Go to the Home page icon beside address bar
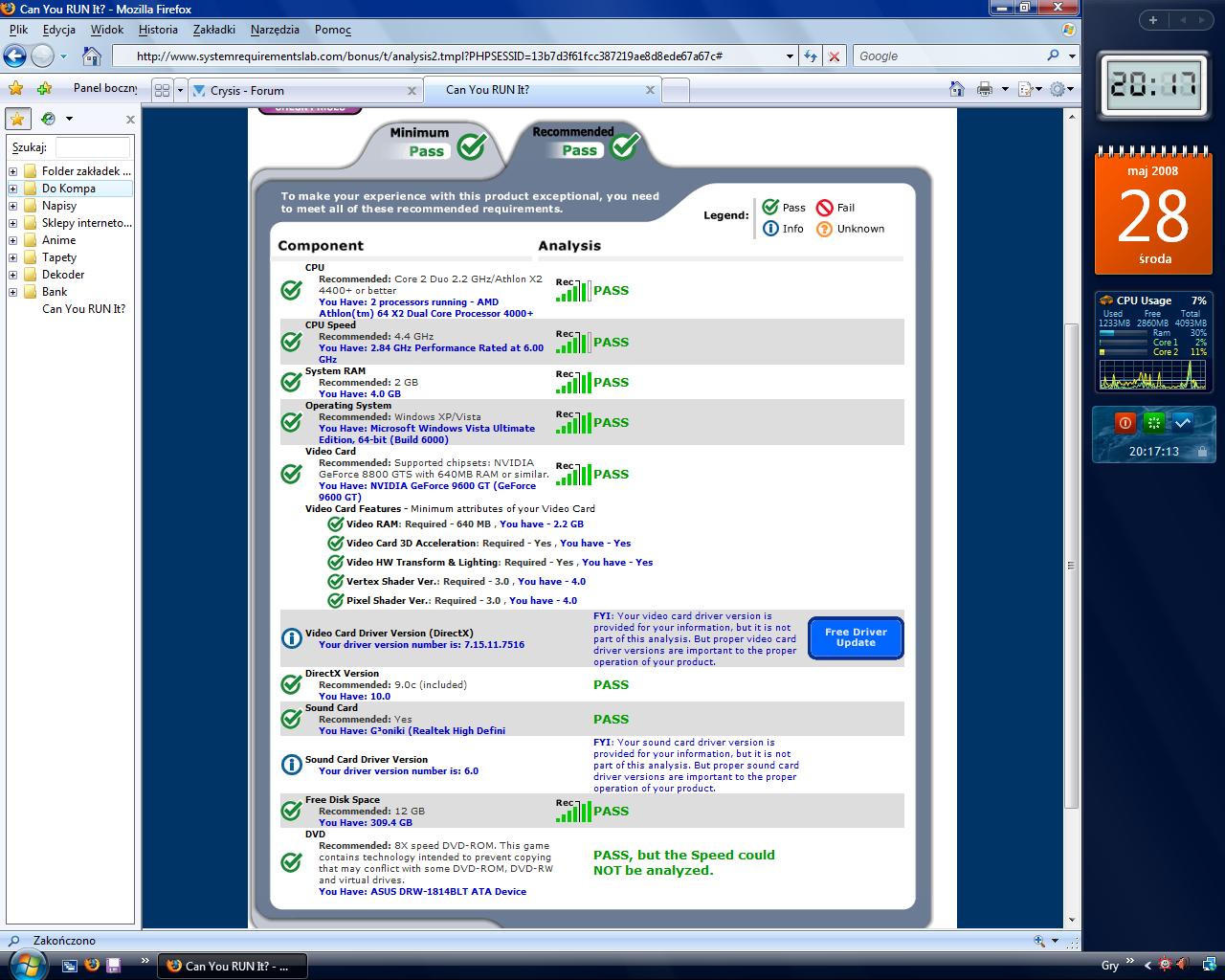1225x980 pixels. (x=92, y=56)
